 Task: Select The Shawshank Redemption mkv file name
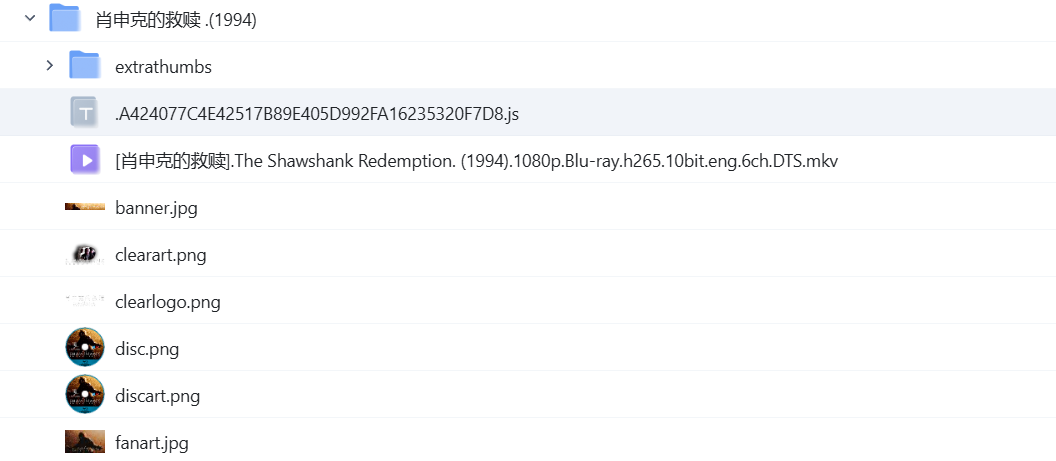tap(477, 162)
